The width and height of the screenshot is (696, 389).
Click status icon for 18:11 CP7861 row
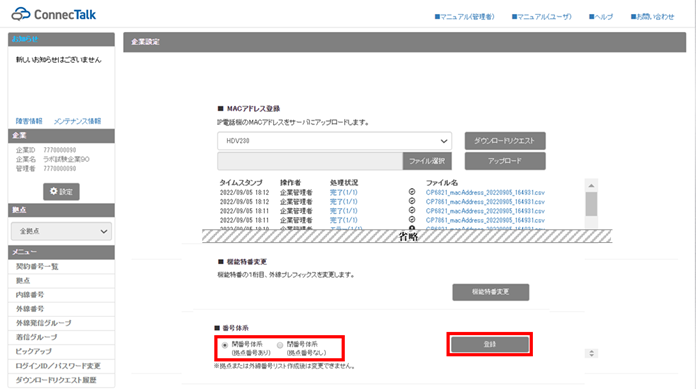tap(412, 220)
